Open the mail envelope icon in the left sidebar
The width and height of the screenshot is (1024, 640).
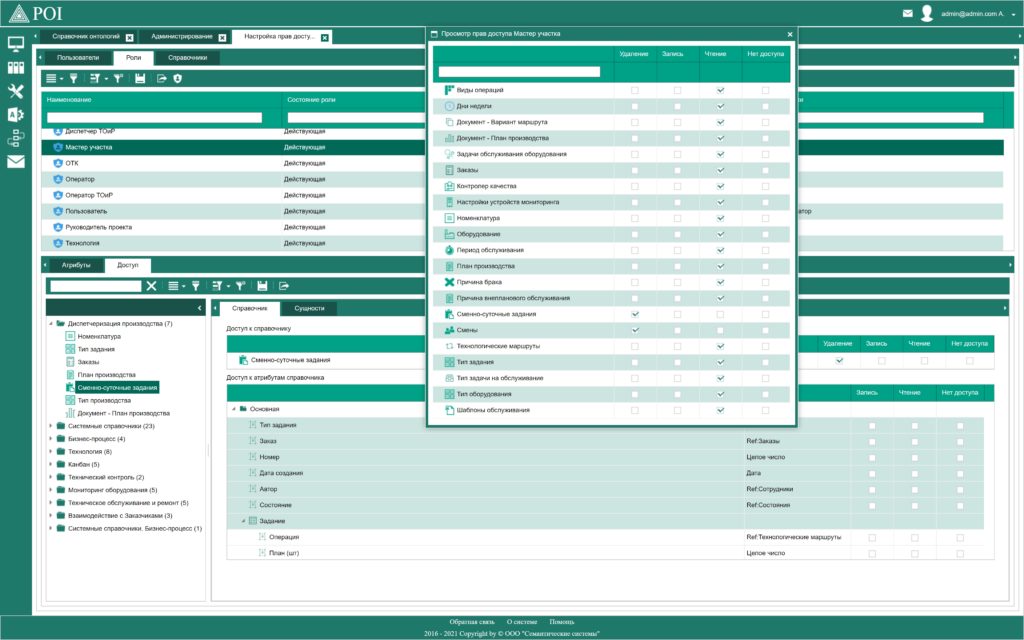(x=16, y=161)
